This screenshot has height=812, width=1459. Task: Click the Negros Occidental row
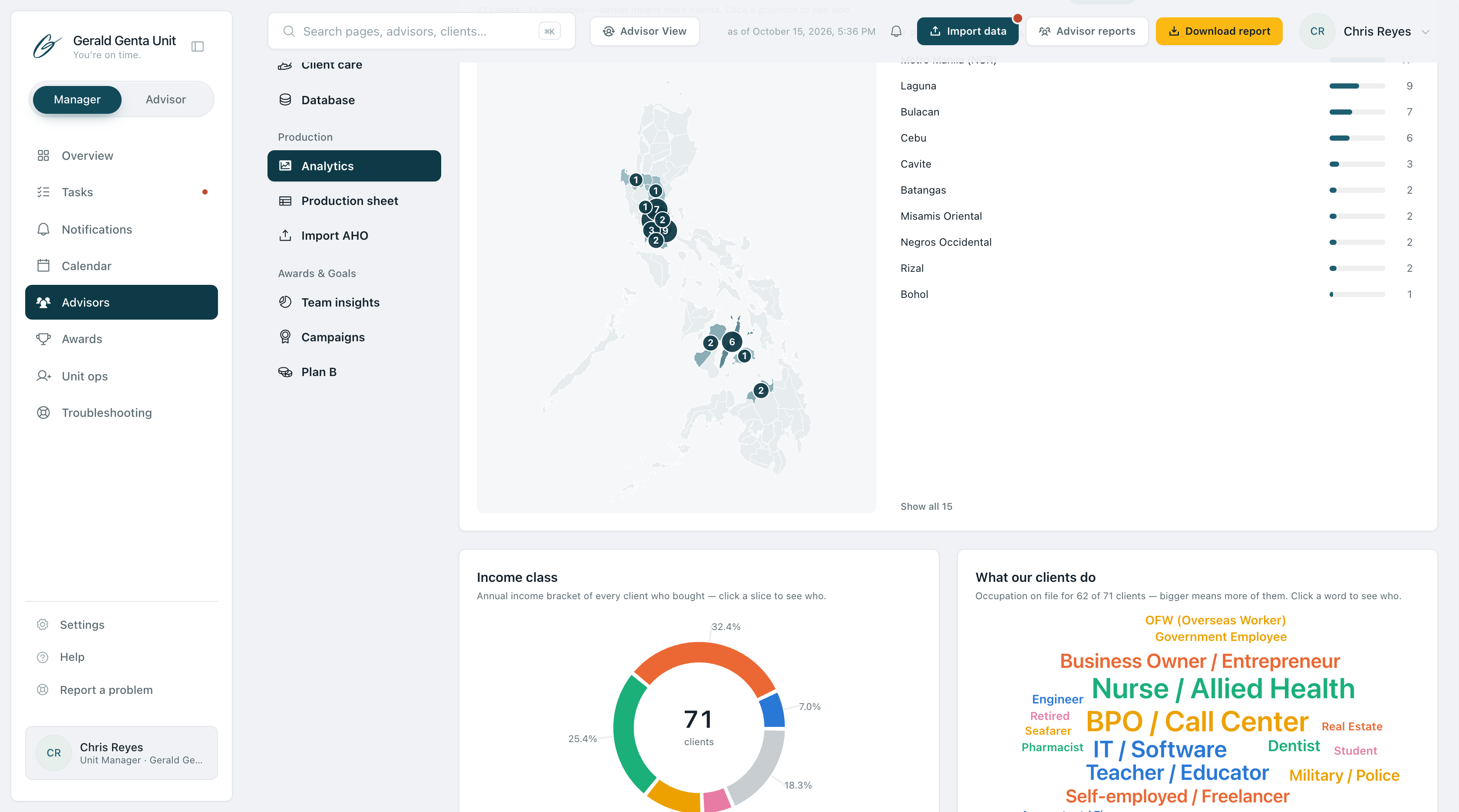tap(1156, 242)
